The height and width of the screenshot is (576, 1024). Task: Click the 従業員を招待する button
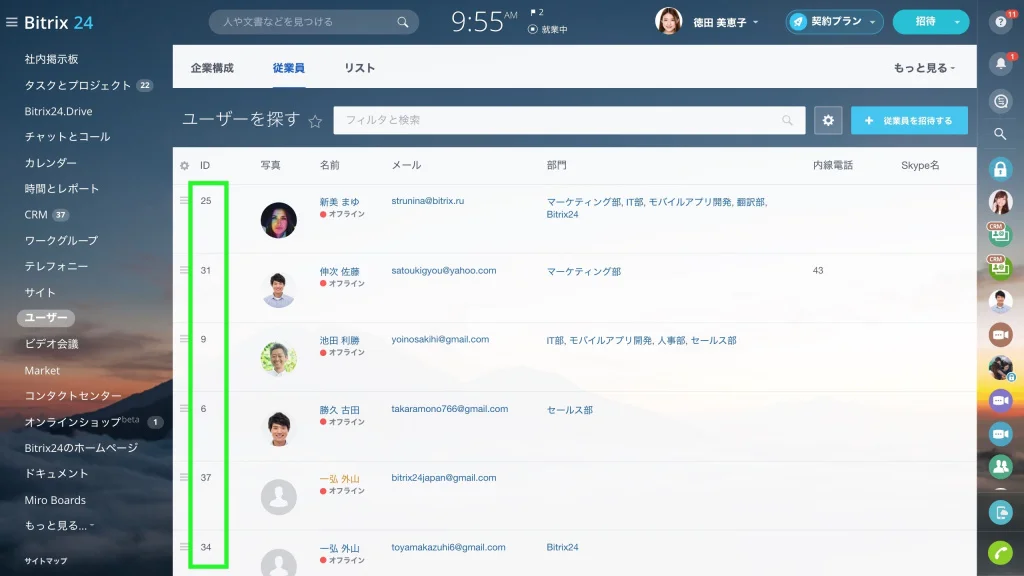909,120
